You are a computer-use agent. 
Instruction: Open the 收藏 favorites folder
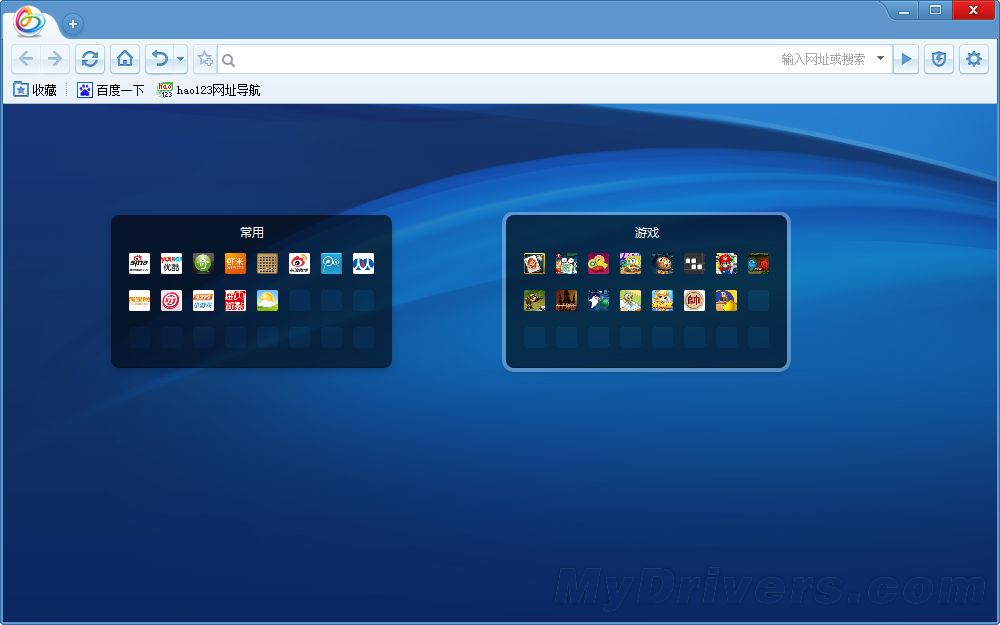click(35, 90)
